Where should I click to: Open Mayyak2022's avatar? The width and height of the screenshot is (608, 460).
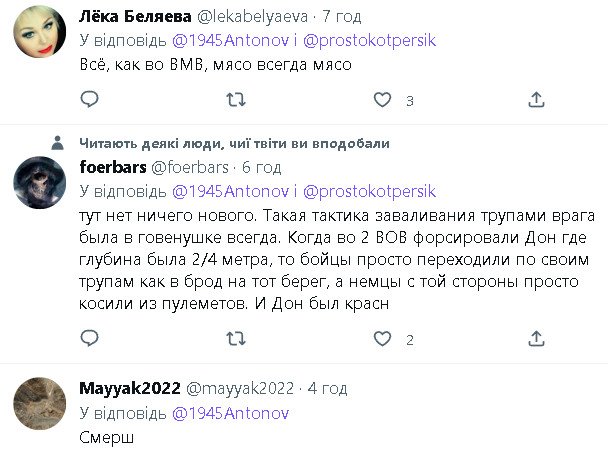tap(39, 404)
